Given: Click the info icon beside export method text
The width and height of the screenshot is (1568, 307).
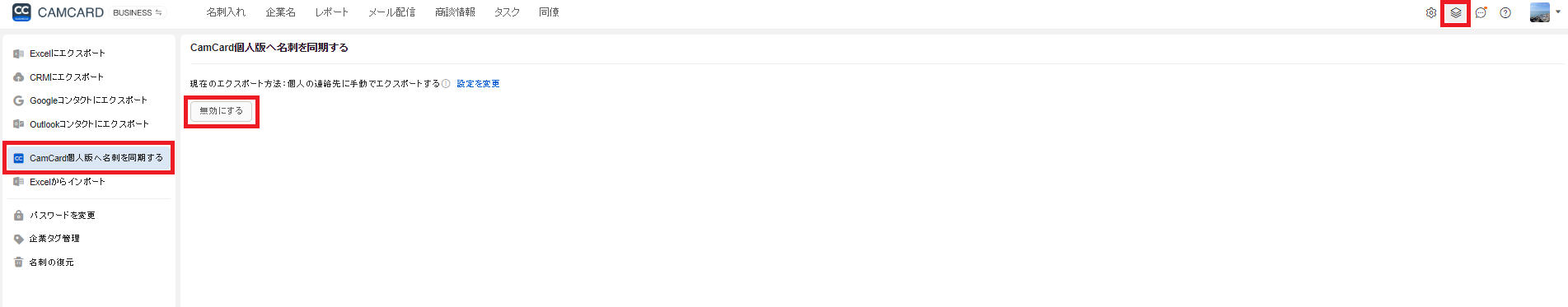Looking at the screenshot, I should click(446, 84).
